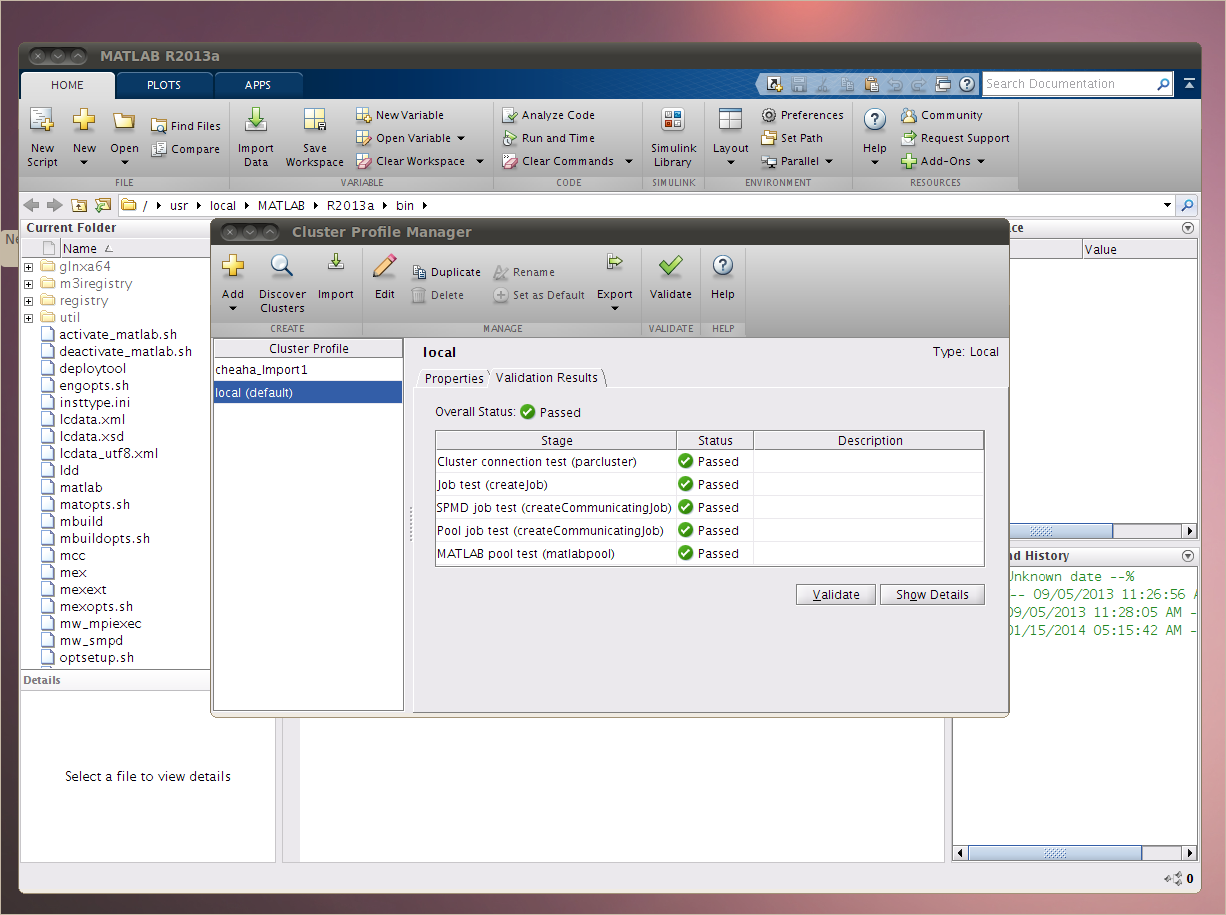Viewport: 1226px width, 915px height.
Task: Click the Show Details button
Action: point(932,594)
